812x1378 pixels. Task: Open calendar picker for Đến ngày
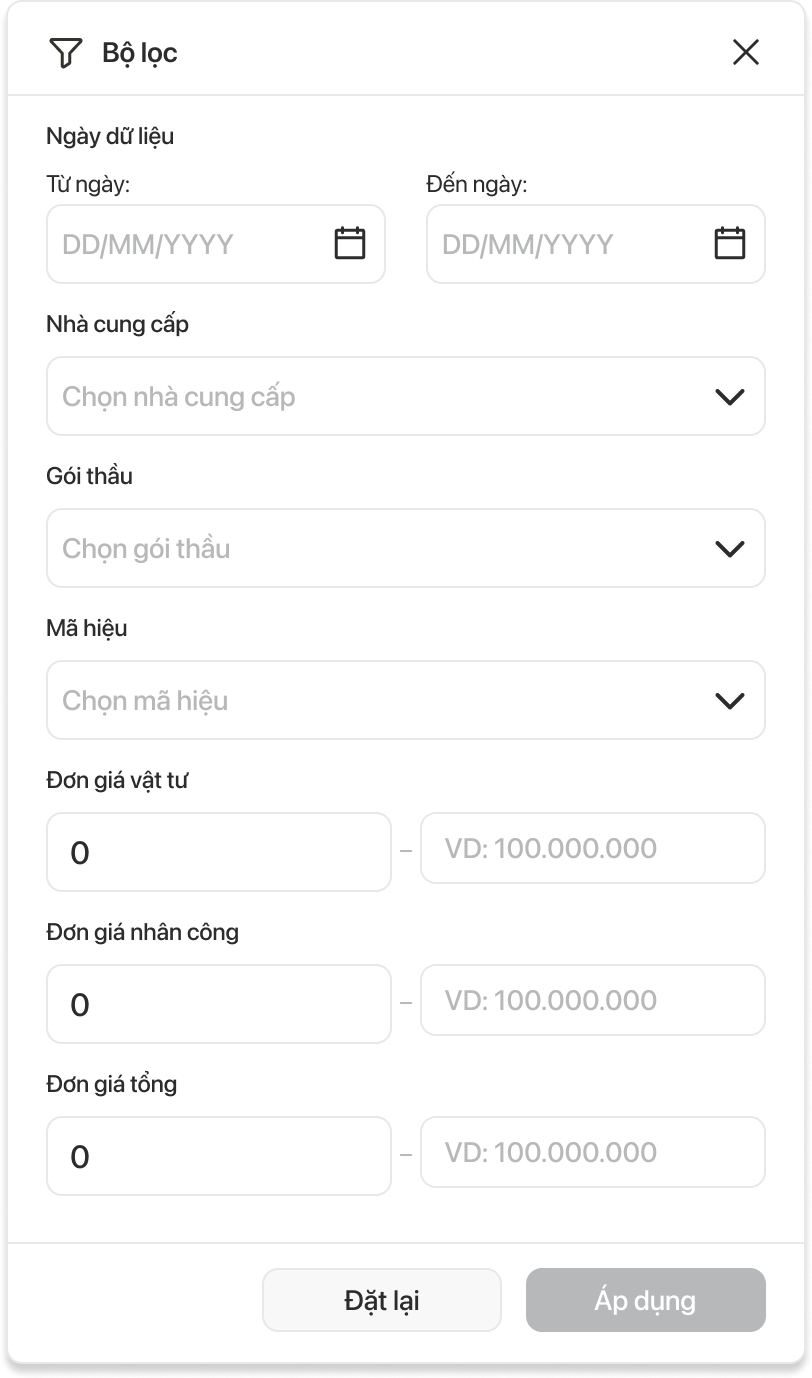click(x=729, y=243)
